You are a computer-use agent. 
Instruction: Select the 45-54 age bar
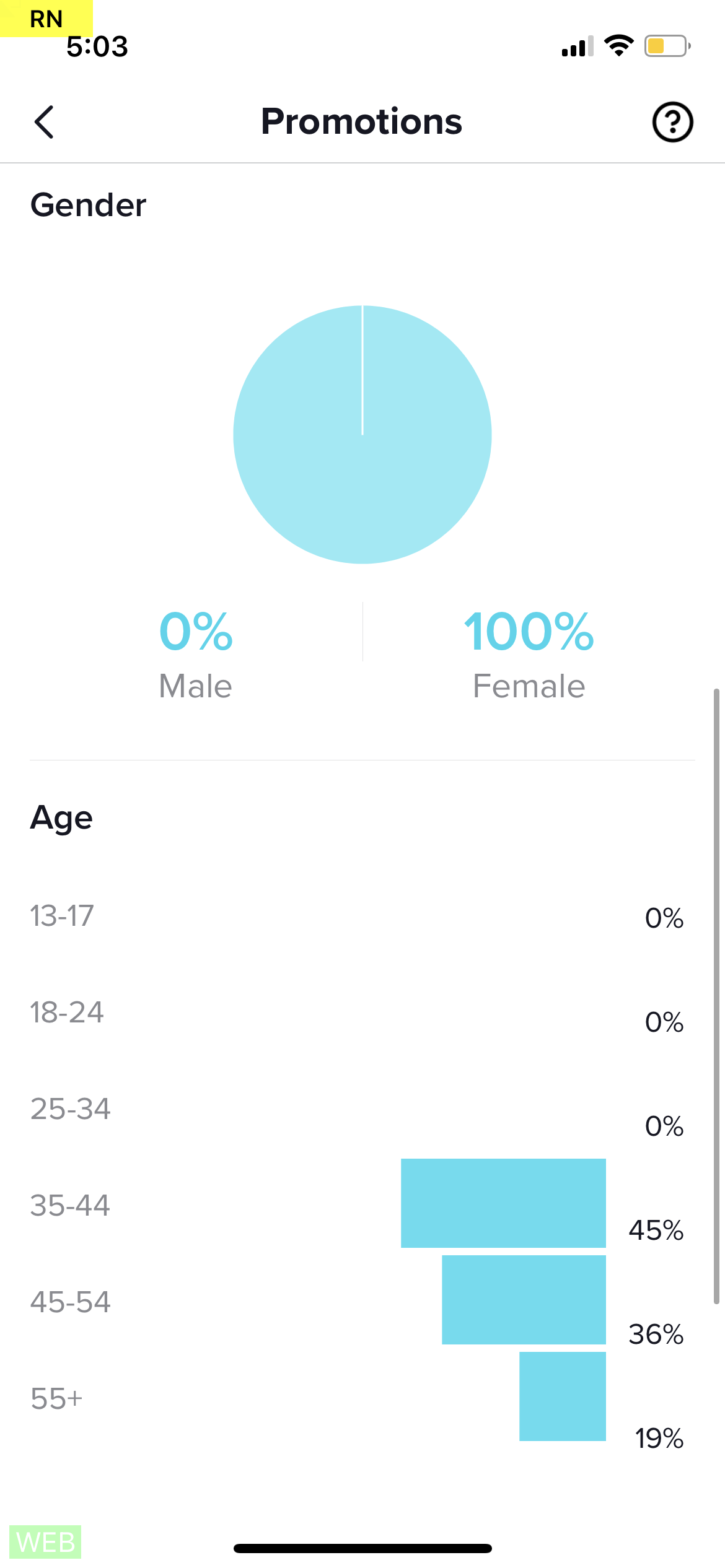coord(524,1299)
